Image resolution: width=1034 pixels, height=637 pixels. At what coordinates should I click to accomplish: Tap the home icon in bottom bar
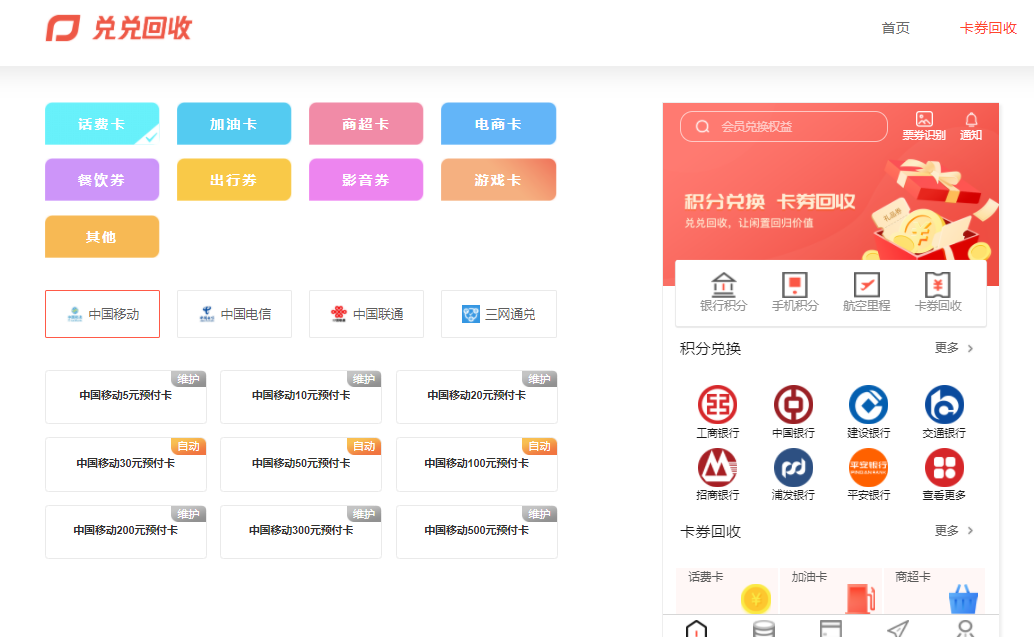point(696,628)
